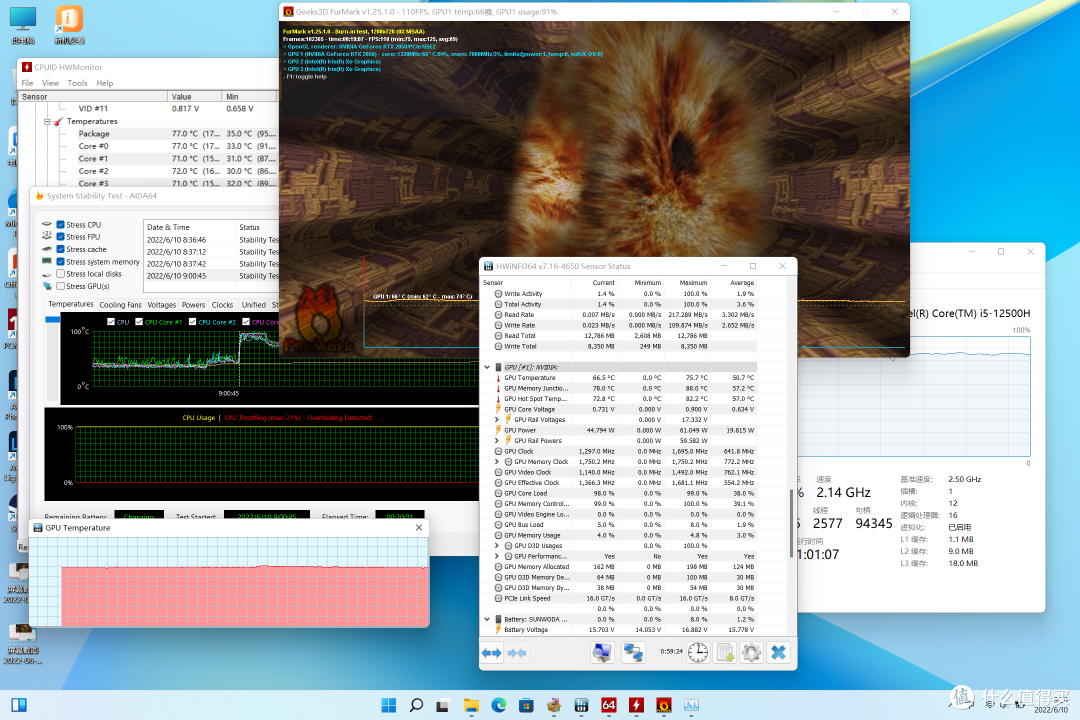Screen dimensions: 1080x720
Task: Close the GPU Temperature graph window
Action: [419, 528]
